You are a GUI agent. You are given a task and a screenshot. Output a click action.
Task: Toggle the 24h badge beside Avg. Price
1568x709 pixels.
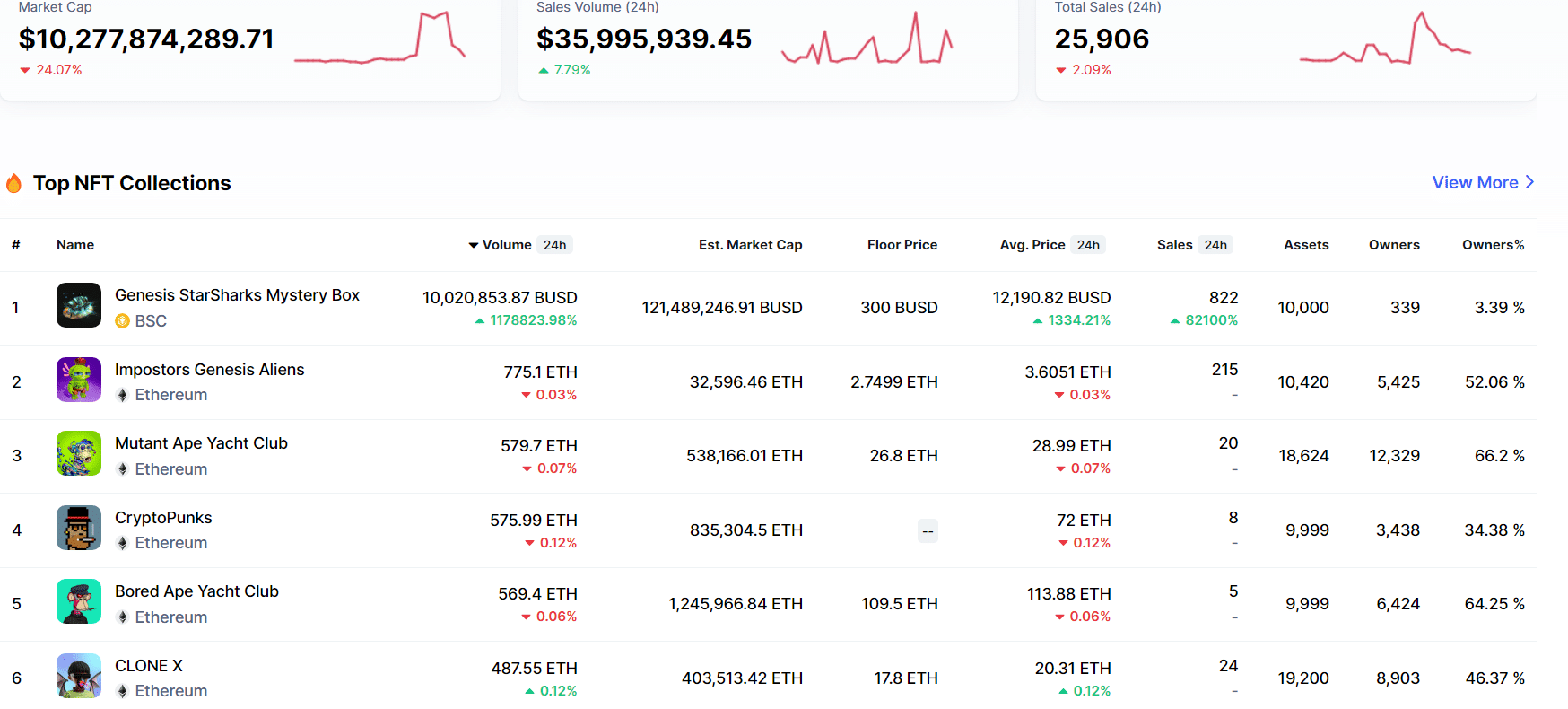(1088, 245)
